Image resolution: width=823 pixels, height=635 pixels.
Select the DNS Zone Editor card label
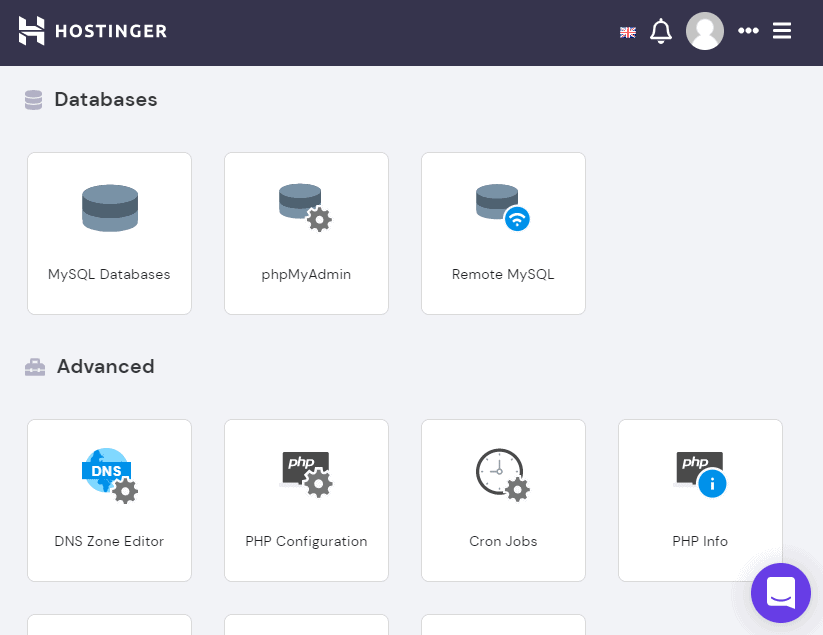coord(109,541)
